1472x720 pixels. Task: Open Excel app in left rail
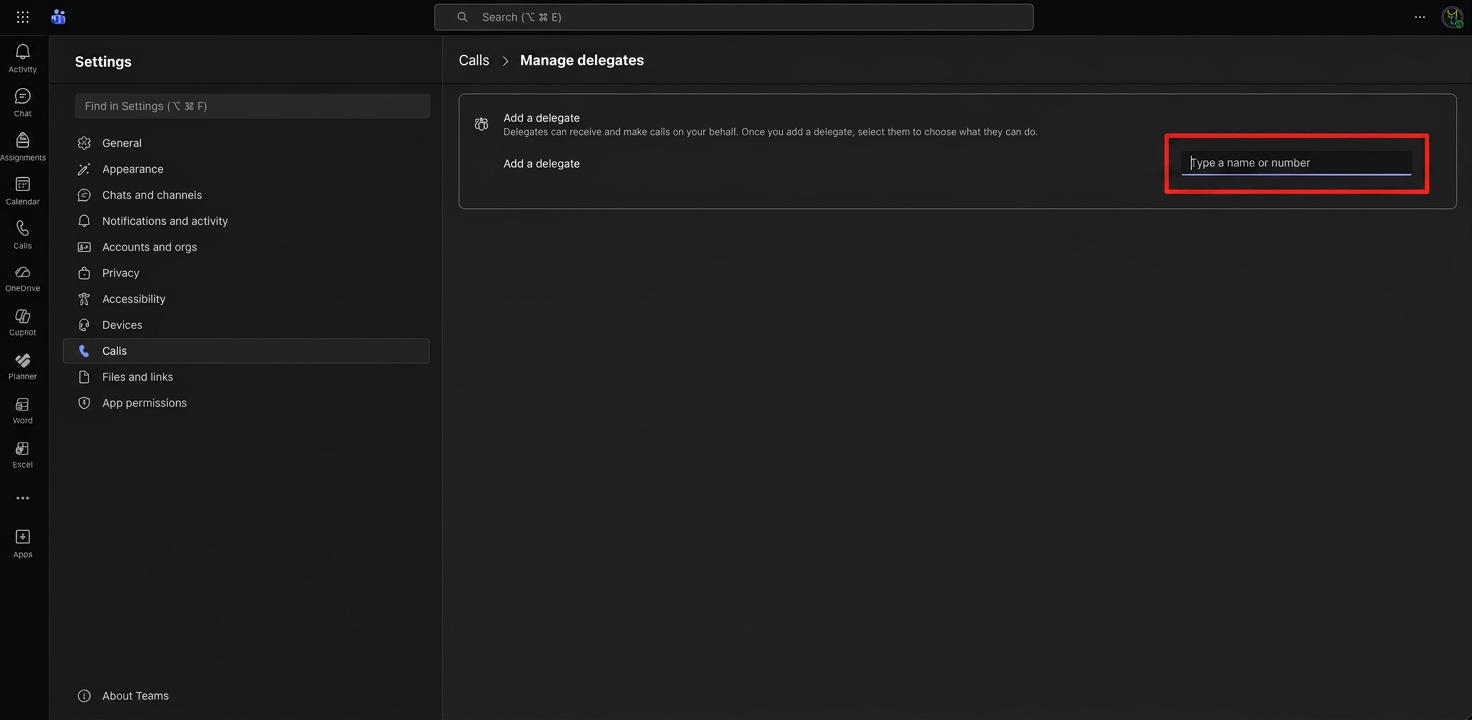pos(22,454)
